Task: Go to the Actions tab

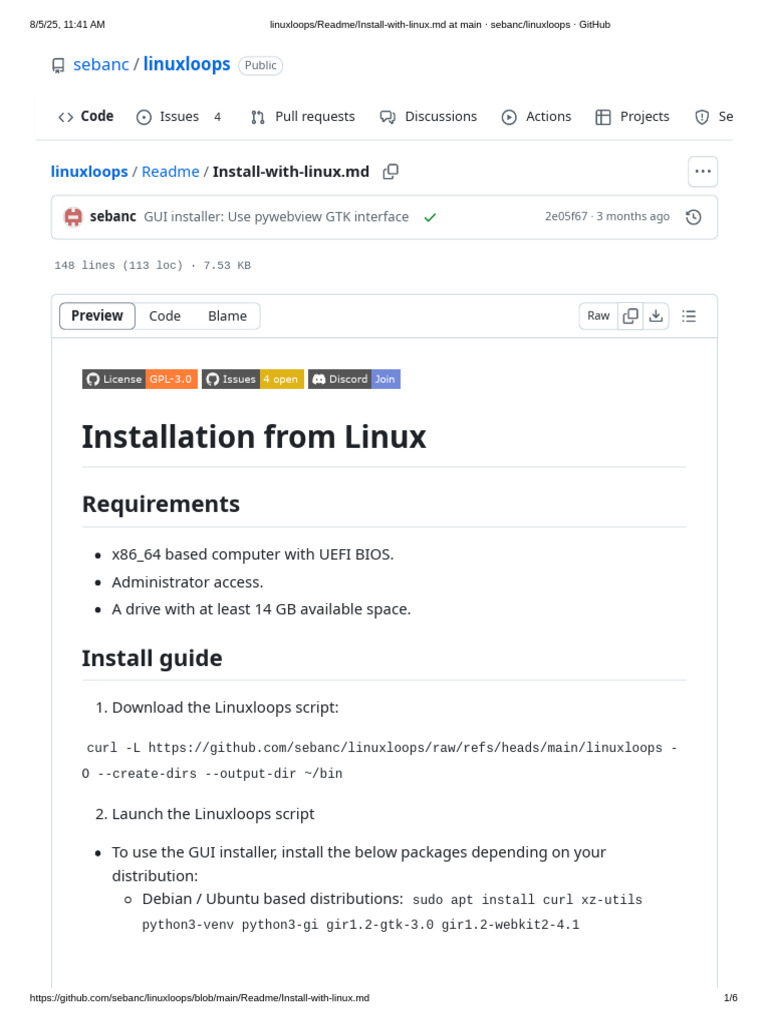Action: (x=537, y=117)
